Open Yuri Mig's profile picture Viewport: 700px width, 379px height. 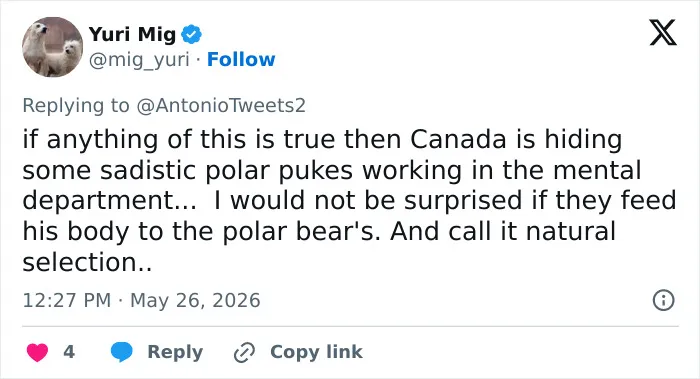point(52,47)
